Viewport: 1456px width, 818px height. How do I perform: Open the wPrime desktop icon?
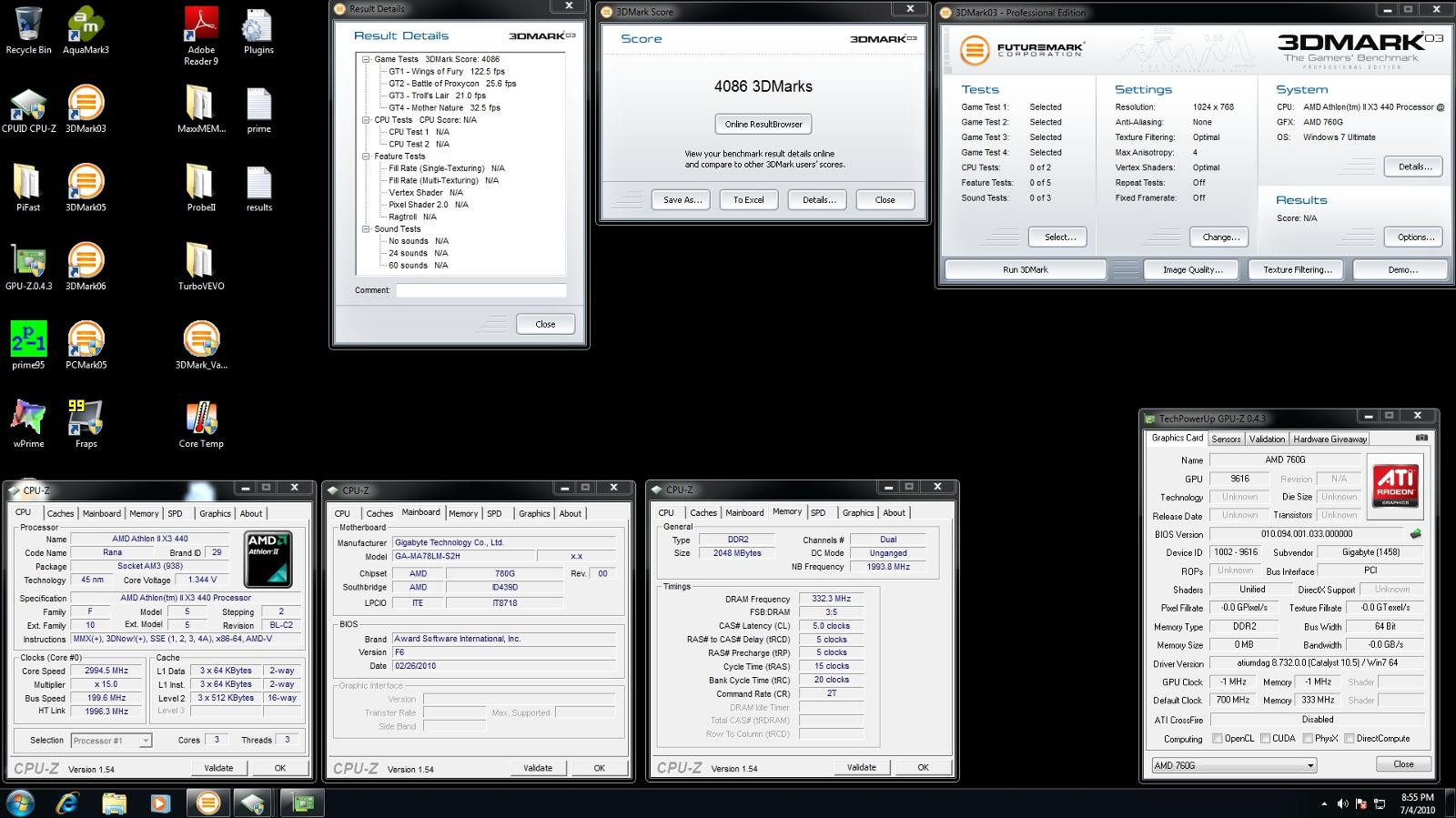coord(28,425)
